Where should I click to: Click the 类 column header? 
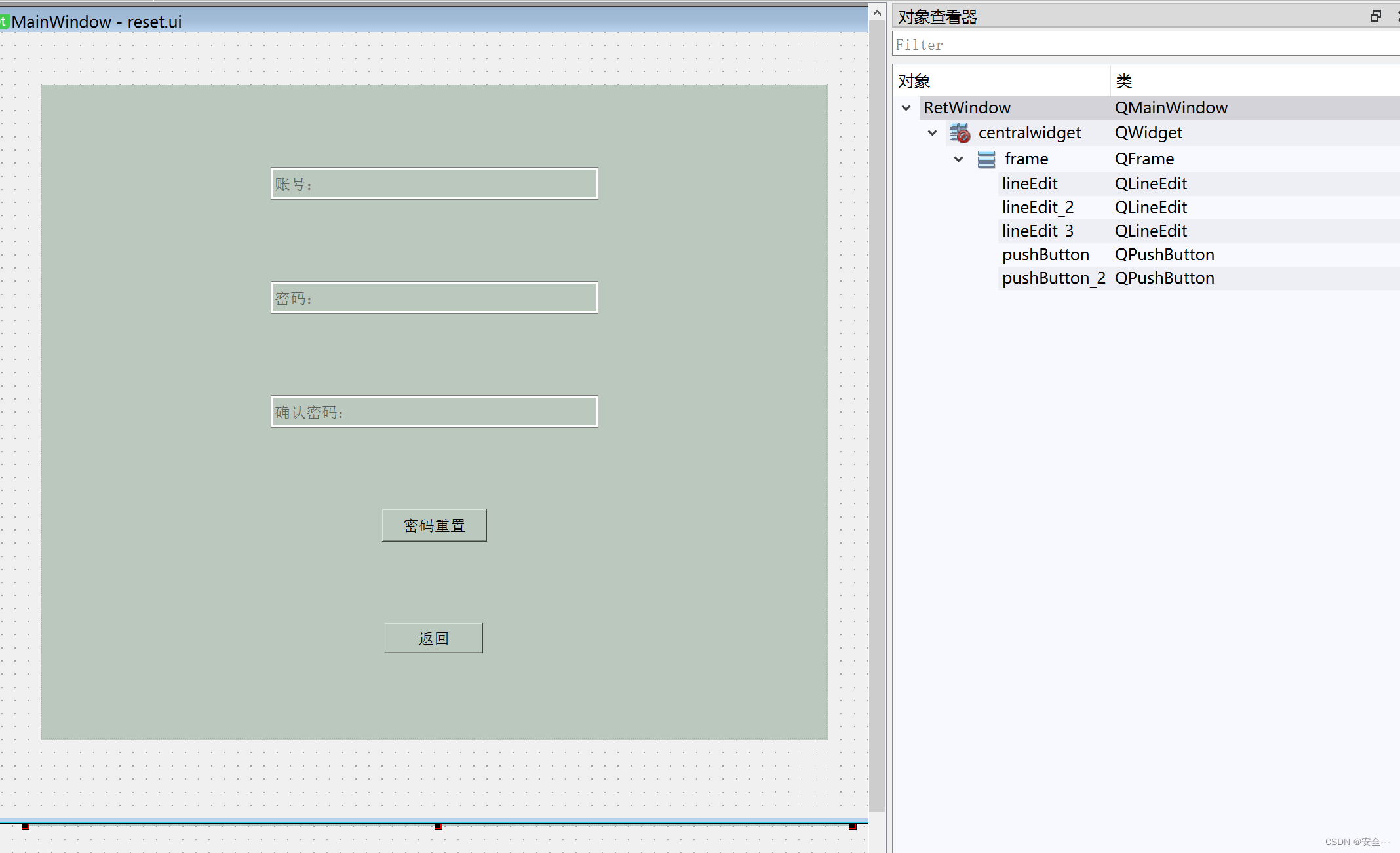(x=1255, y=81)
